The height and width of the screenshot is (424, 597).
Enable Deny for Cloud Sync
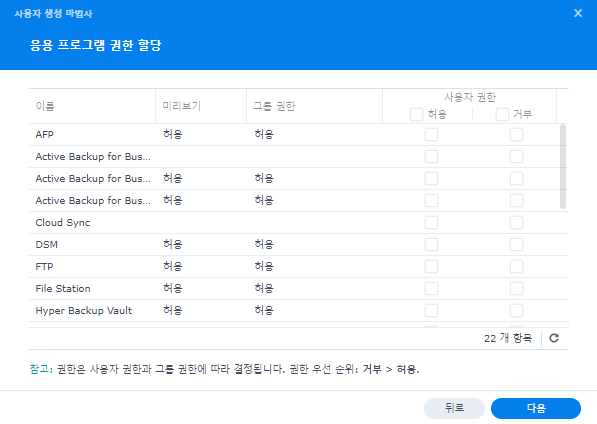[x=516, y=223]
